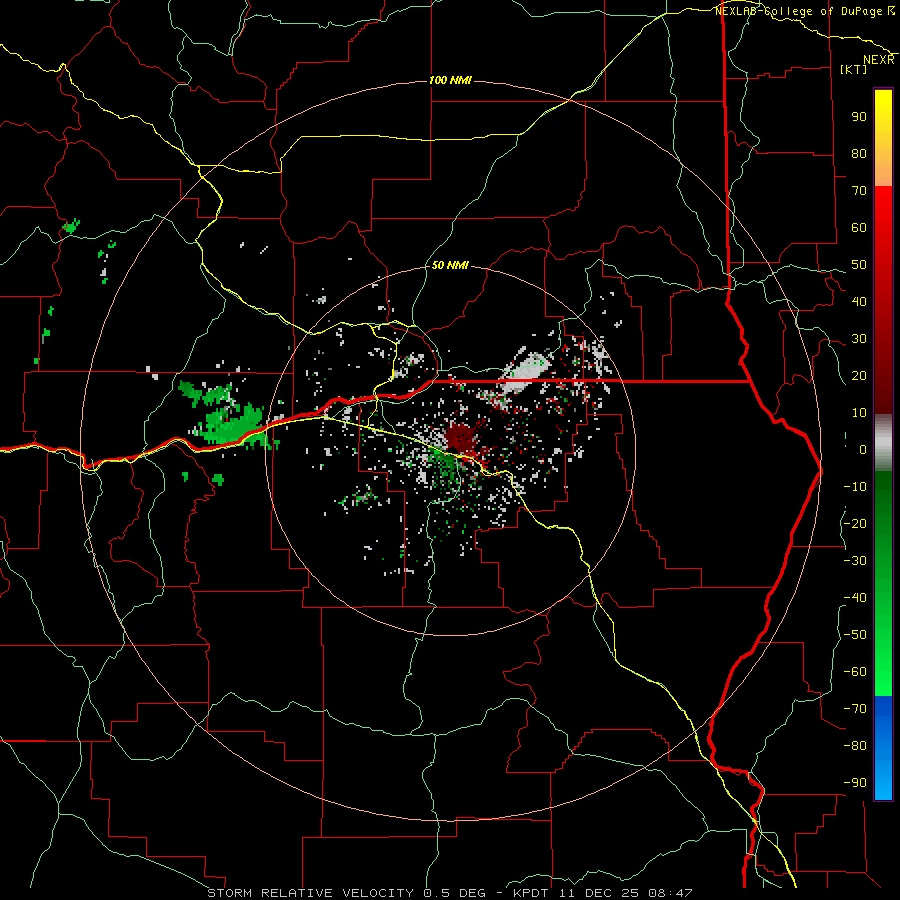Viewport: 900px width, 900px height.
Task: Click the "100 NMI" range ring label
Action: coord(450,80)
